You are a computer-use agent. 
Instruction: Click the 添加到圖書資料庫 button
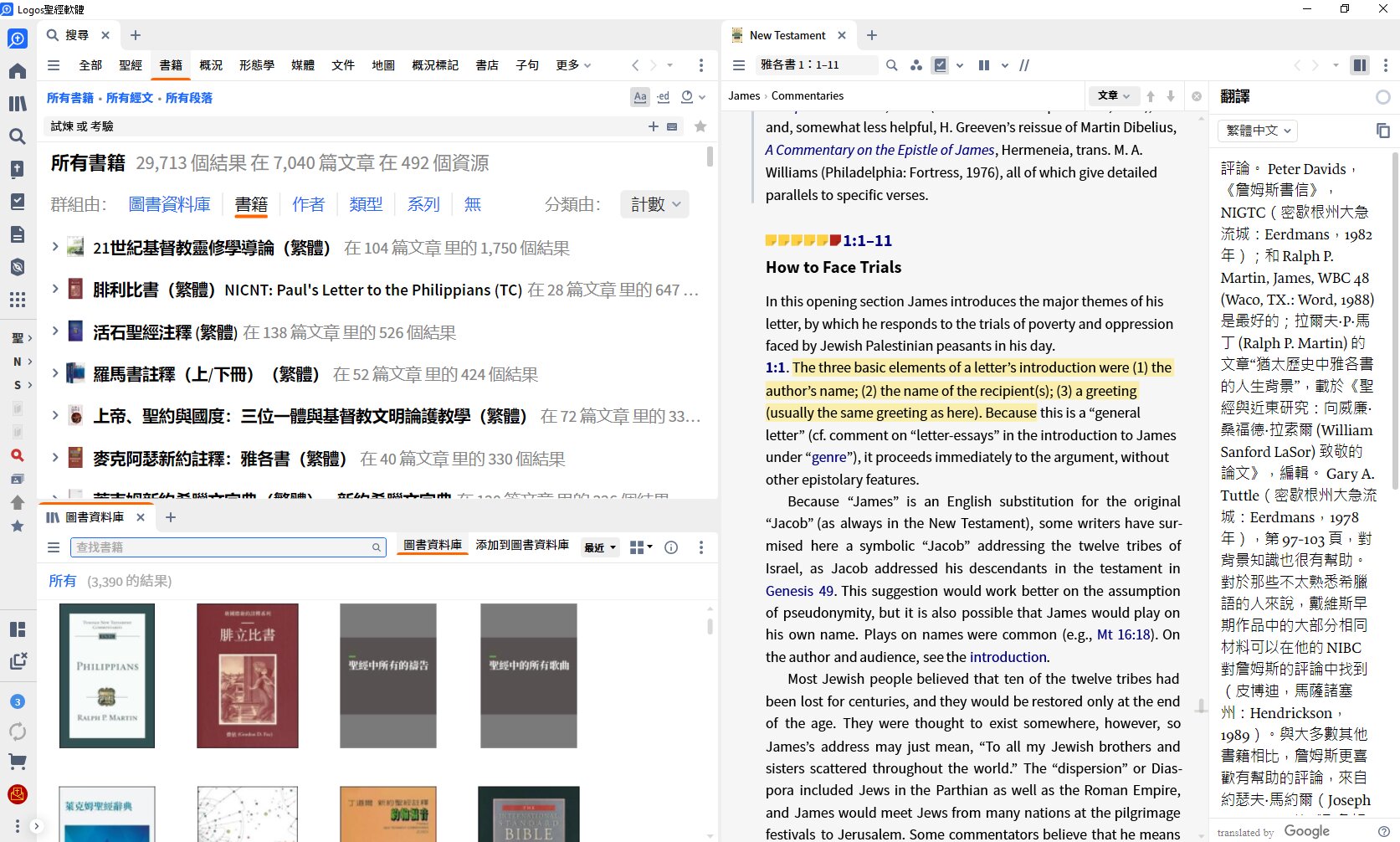(x=522, y=545)
